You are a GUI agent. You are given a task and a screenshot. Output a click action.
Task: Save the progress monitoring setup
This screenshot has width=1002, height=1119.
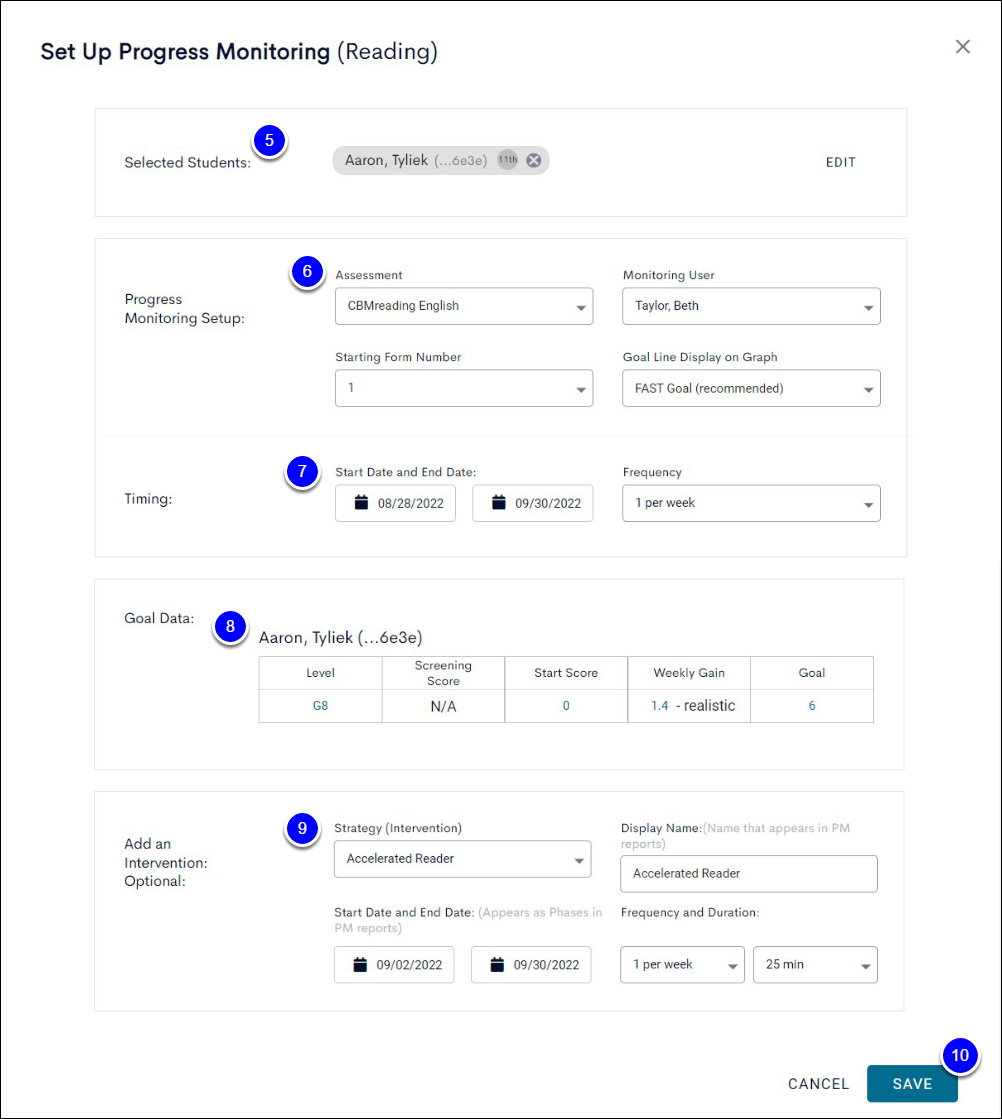pyautogui.click(x=912, y=1084)
